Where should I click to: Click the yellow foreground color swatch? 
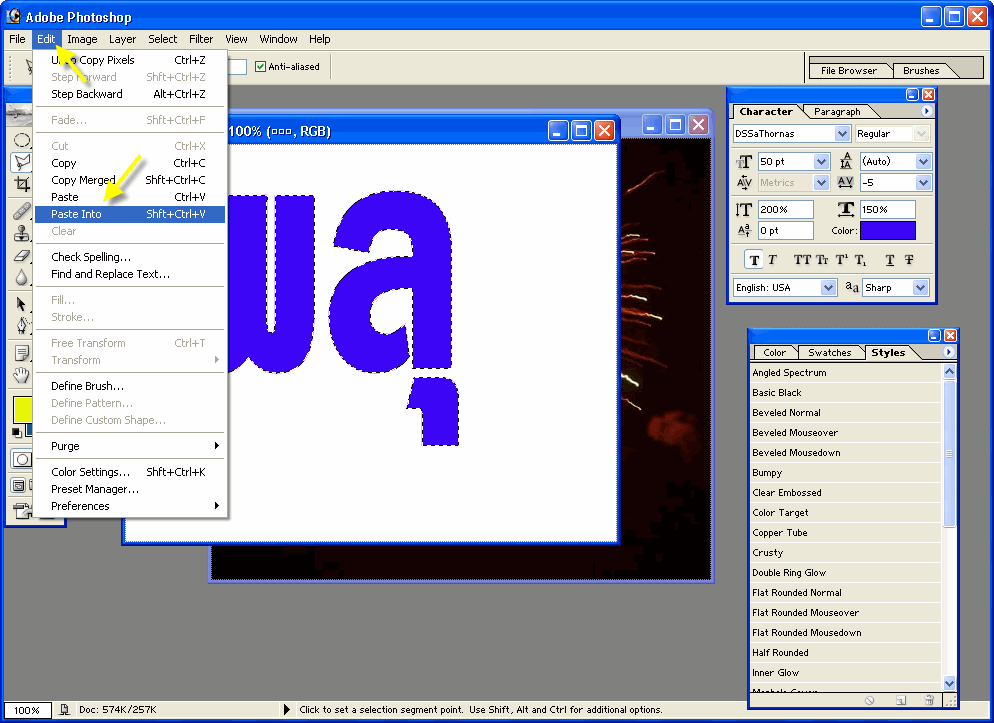coord(22,409)
